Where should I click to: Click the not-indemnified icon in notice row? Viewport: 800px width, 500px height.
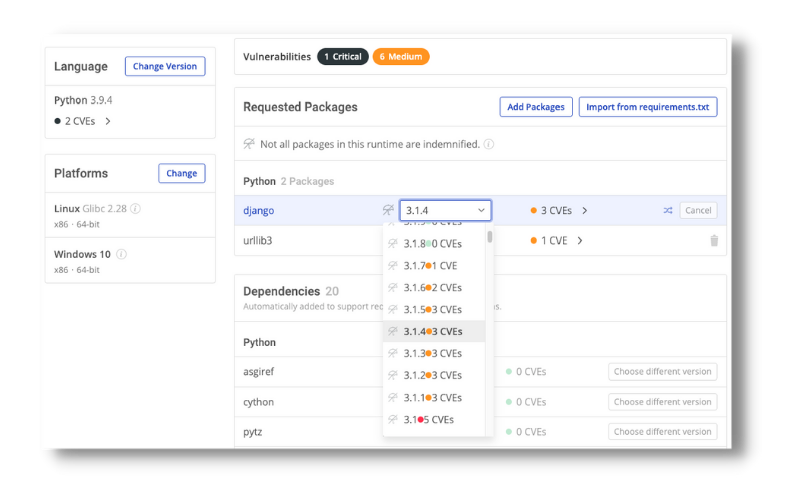(x=249, y=144)
